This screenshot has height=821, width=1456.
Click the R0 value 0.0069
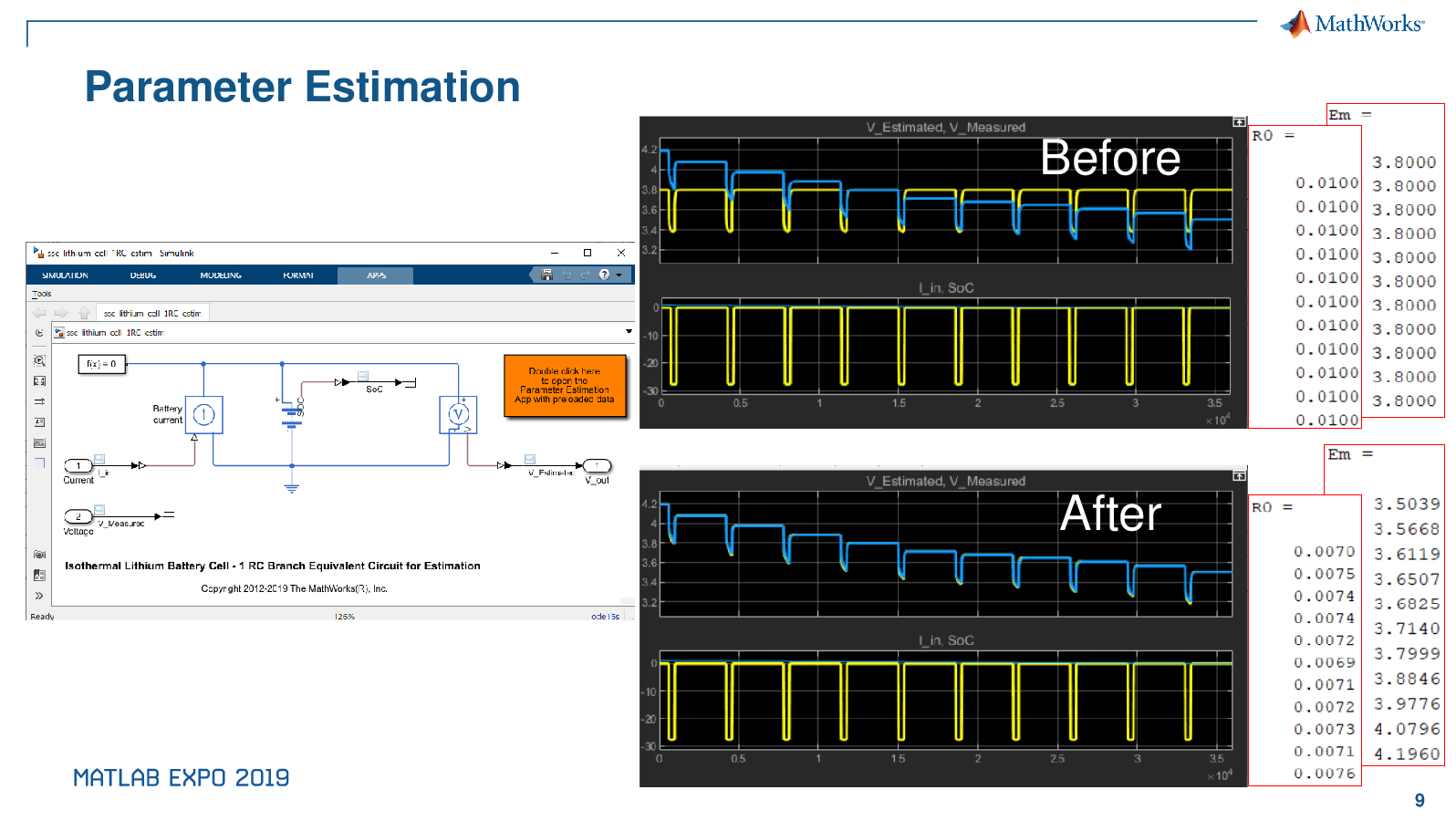click(1325, 662)
